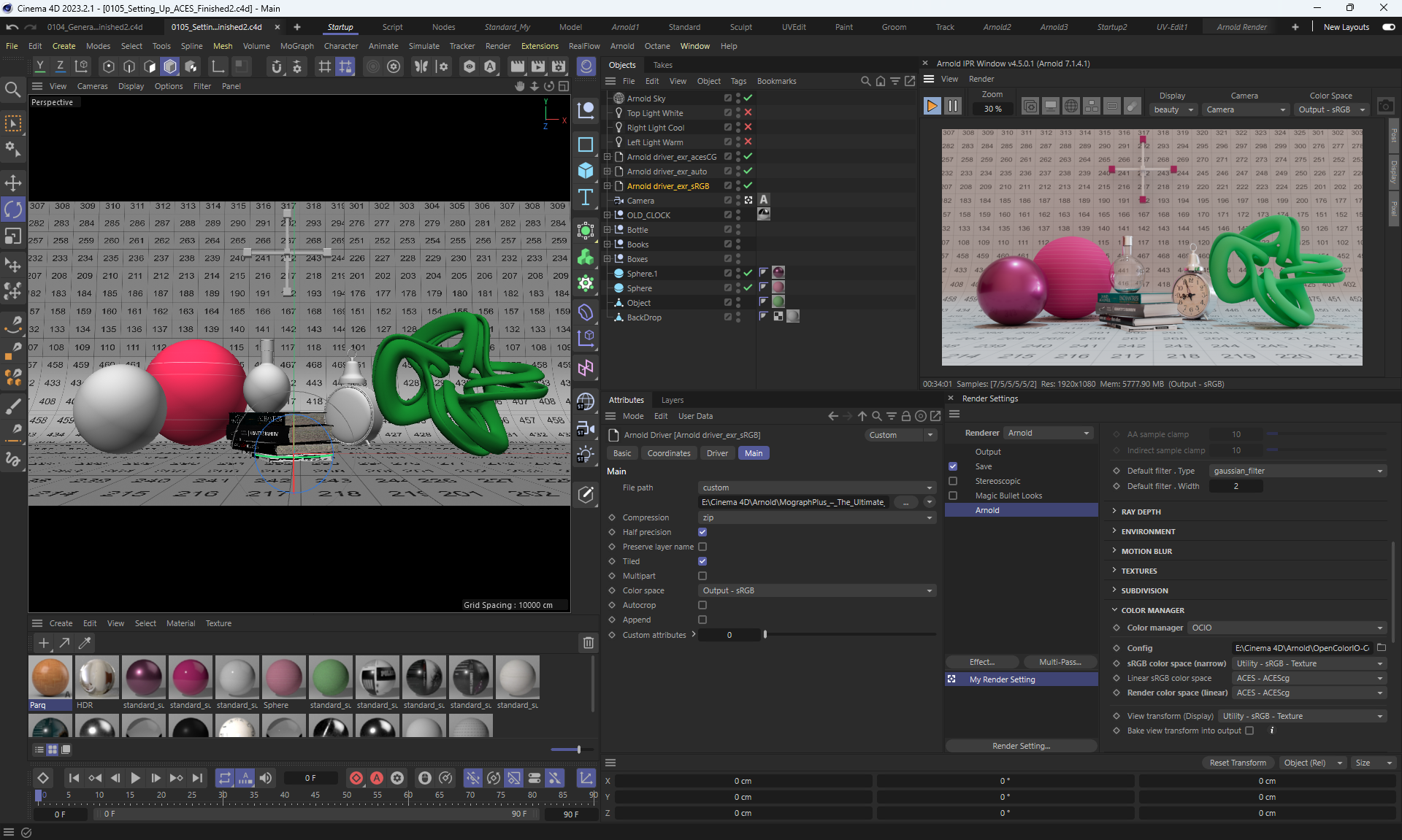Adjust the Custom attributes slider
1402x840 pixels.
pos(765,635)
